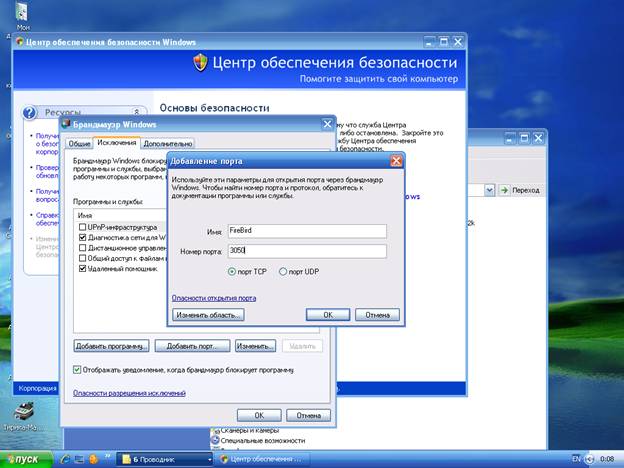The image size is (624, 468).
Task: Click the Имя field containing FireBird
Action: [307, 231]
